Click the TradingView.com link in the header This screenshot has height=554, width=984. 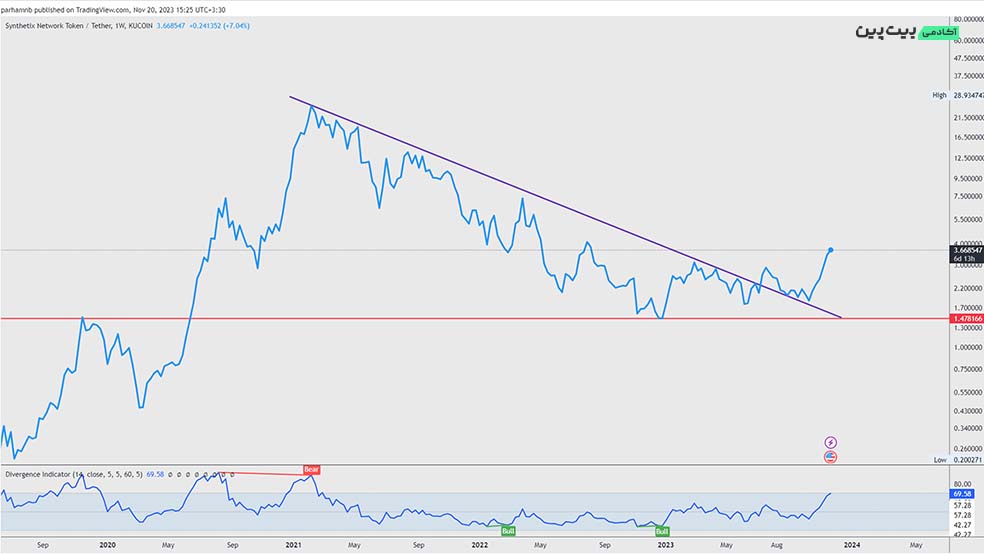pos(102,10)
